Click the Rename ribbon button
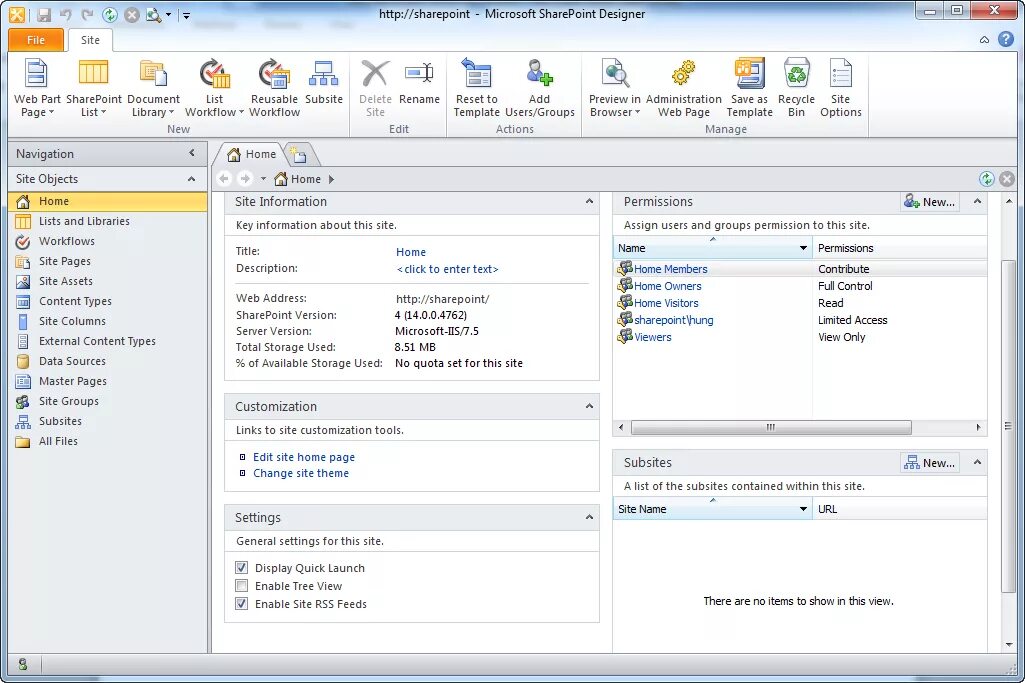The image size is (1025, 683). click(x=419, y=82)
